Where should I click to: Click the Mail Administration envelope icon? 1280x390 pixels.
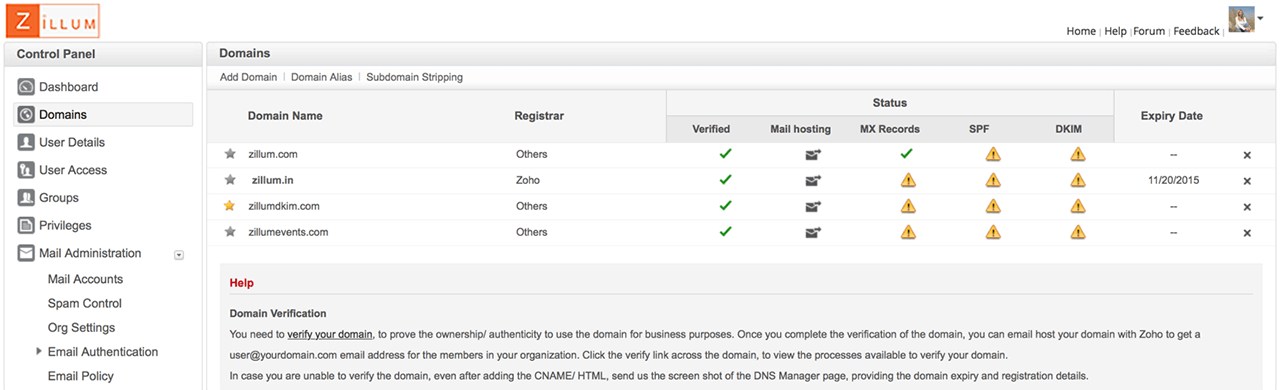click(27, 253)
